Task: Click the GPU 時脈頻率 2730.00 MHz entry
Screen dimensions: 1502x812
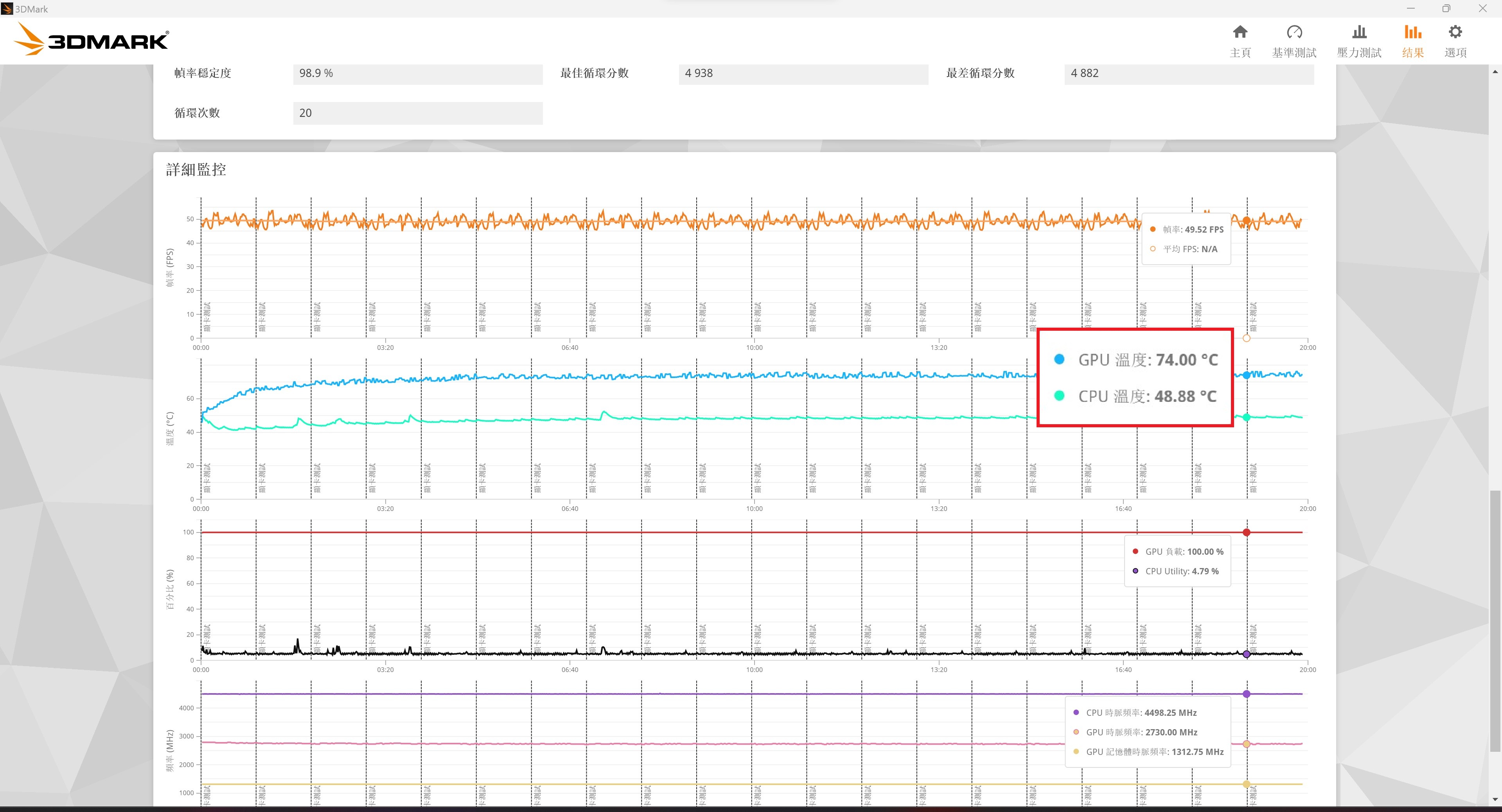Action: 1135,732
